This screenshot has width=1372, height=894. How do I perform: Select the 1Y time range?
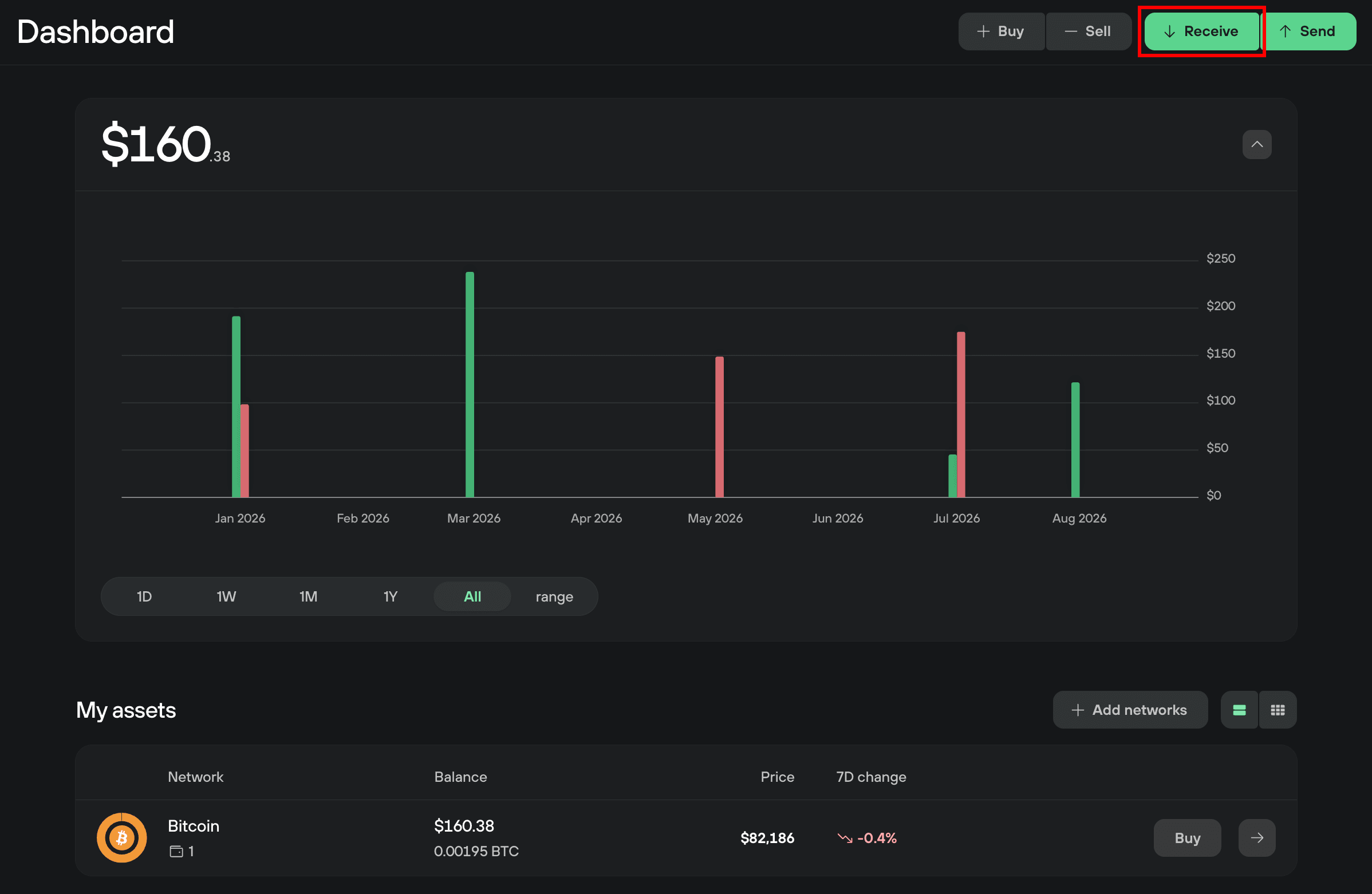pyautogui.click(x=391, y=596)
